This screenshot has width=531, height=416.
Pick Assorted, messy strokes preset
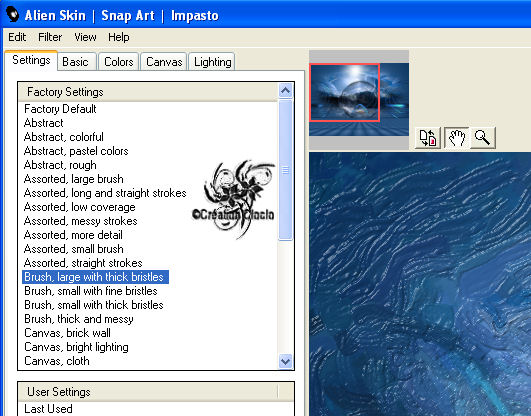[x=81, y=221]
